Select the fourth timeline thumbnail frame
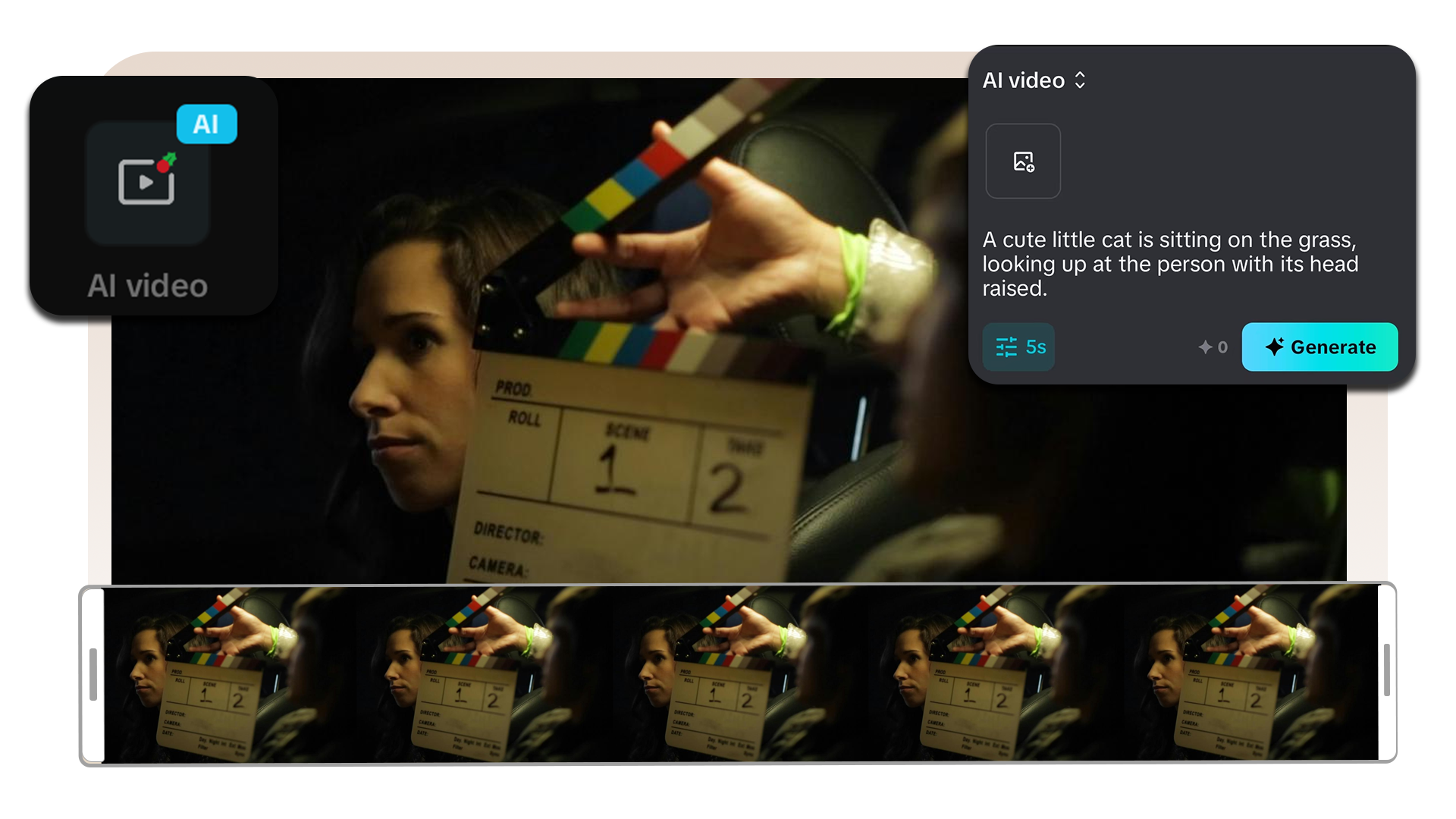The image size is (1456, 819). pos(993,673)
